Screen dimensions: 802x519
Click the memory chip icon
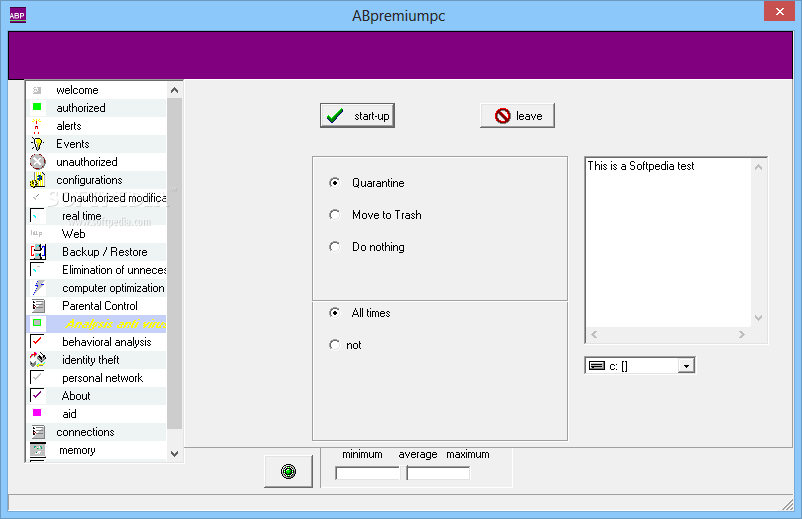tap(38, 450)
